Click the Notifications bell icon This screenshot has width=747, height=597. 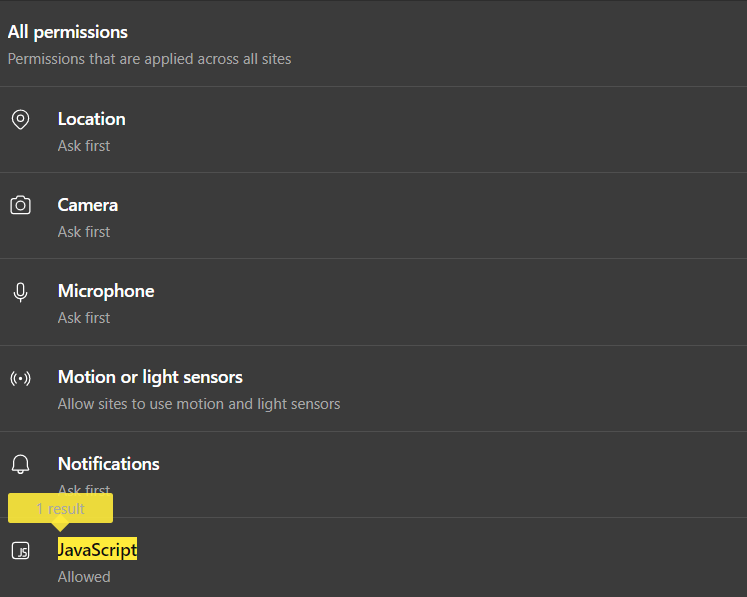click(20, 465)
